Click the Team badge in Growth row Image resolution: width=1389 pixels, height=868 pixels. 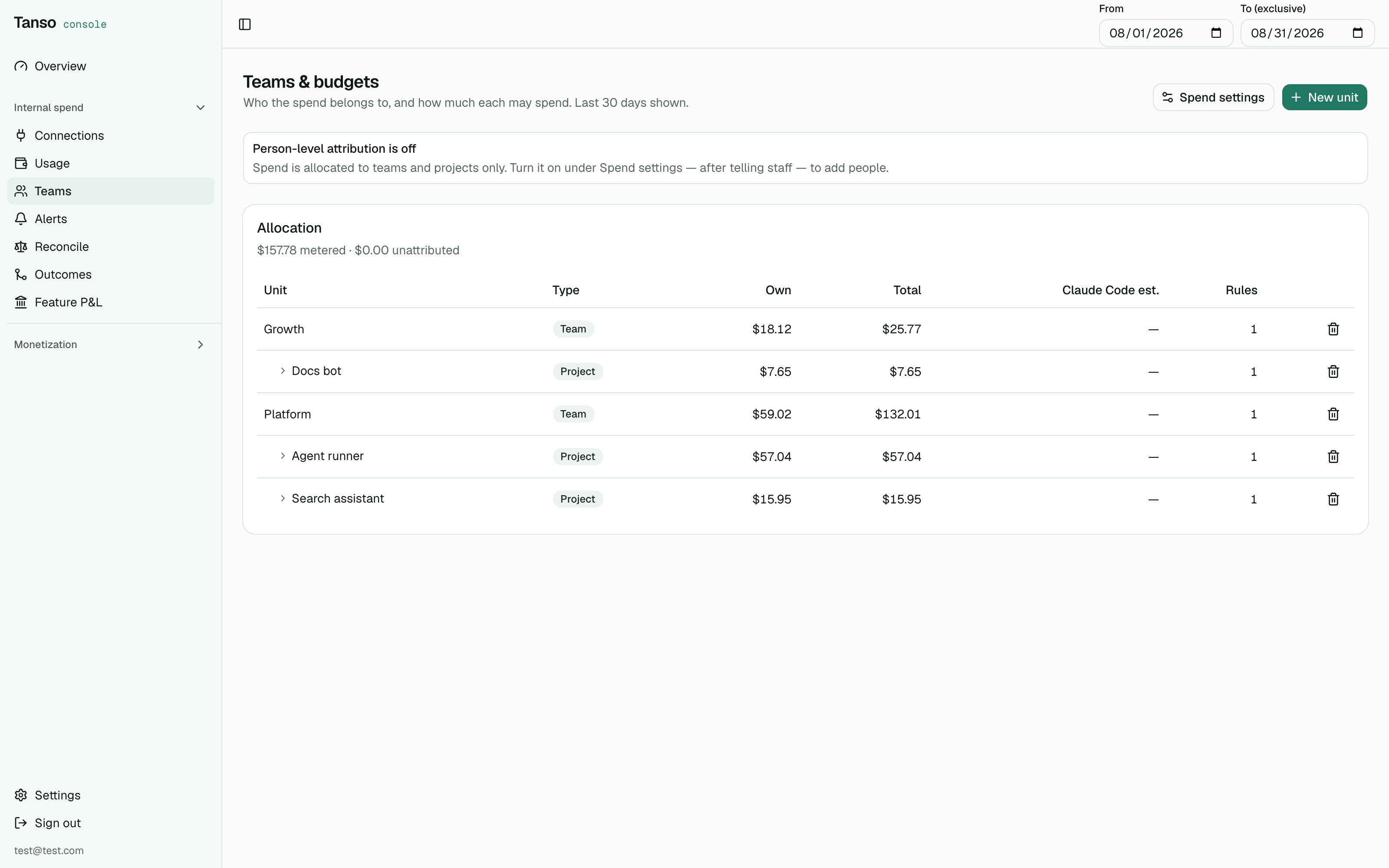coord(573,329)
